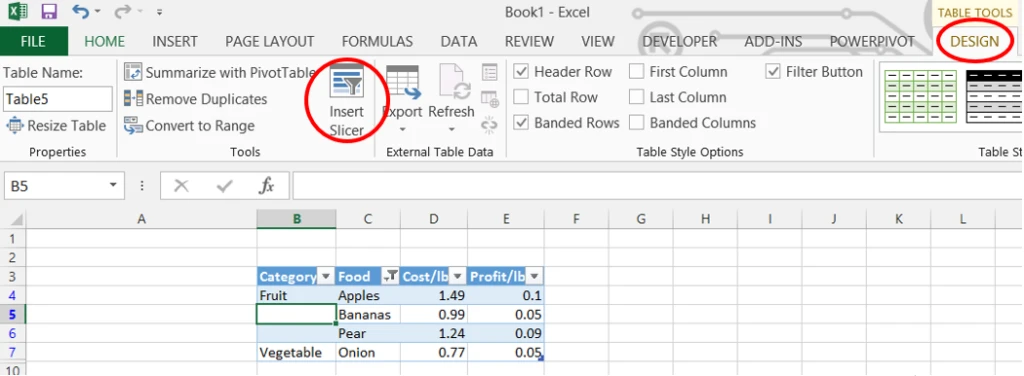Click the formula bar Cancel X icon
This screenshot has height=376, width=1024.
click(182, 187)
